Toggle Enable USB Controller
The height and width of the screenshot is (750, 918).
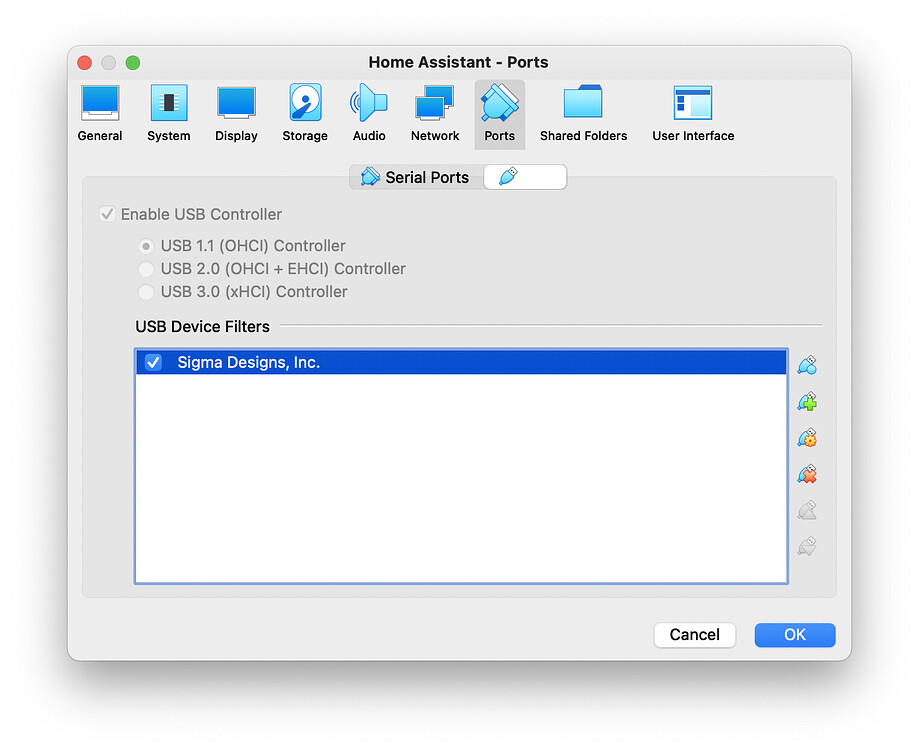106,214
